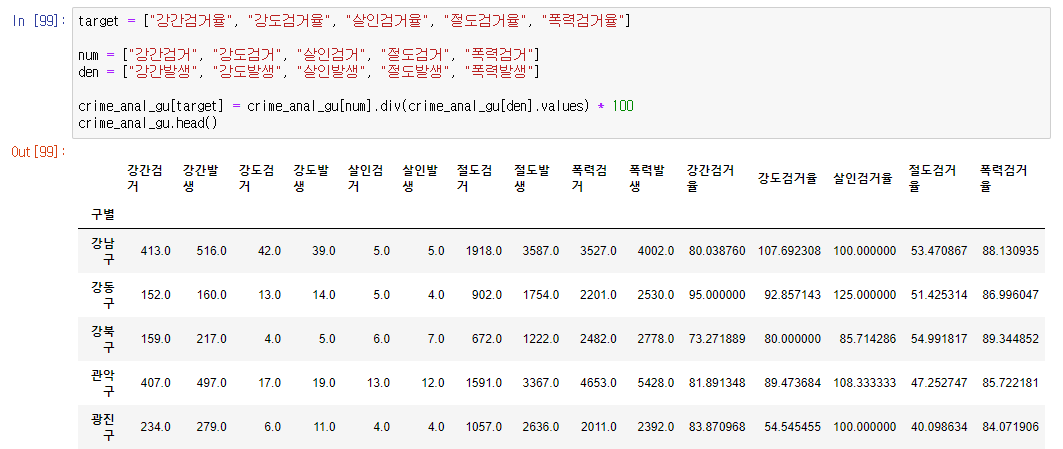Click the cell value 47.252747
This screenshot has height=449, width=1063.
938,383
